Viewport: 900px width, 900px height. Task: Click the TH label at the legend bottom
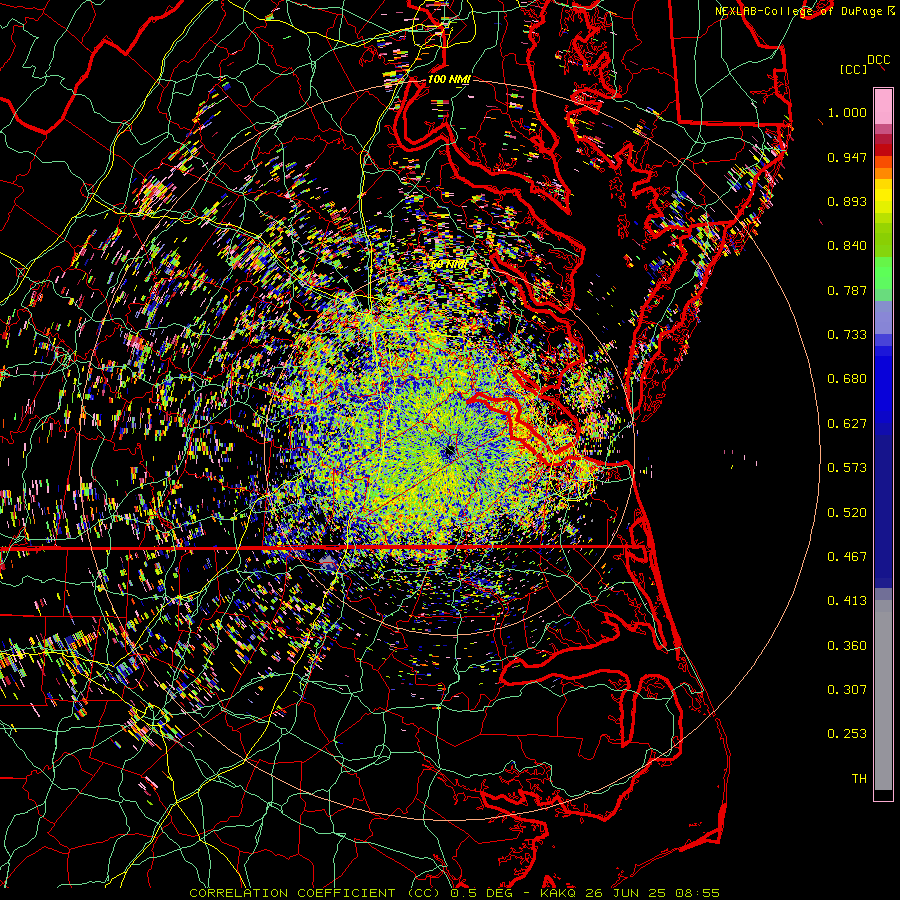click(x=859, y=779)
